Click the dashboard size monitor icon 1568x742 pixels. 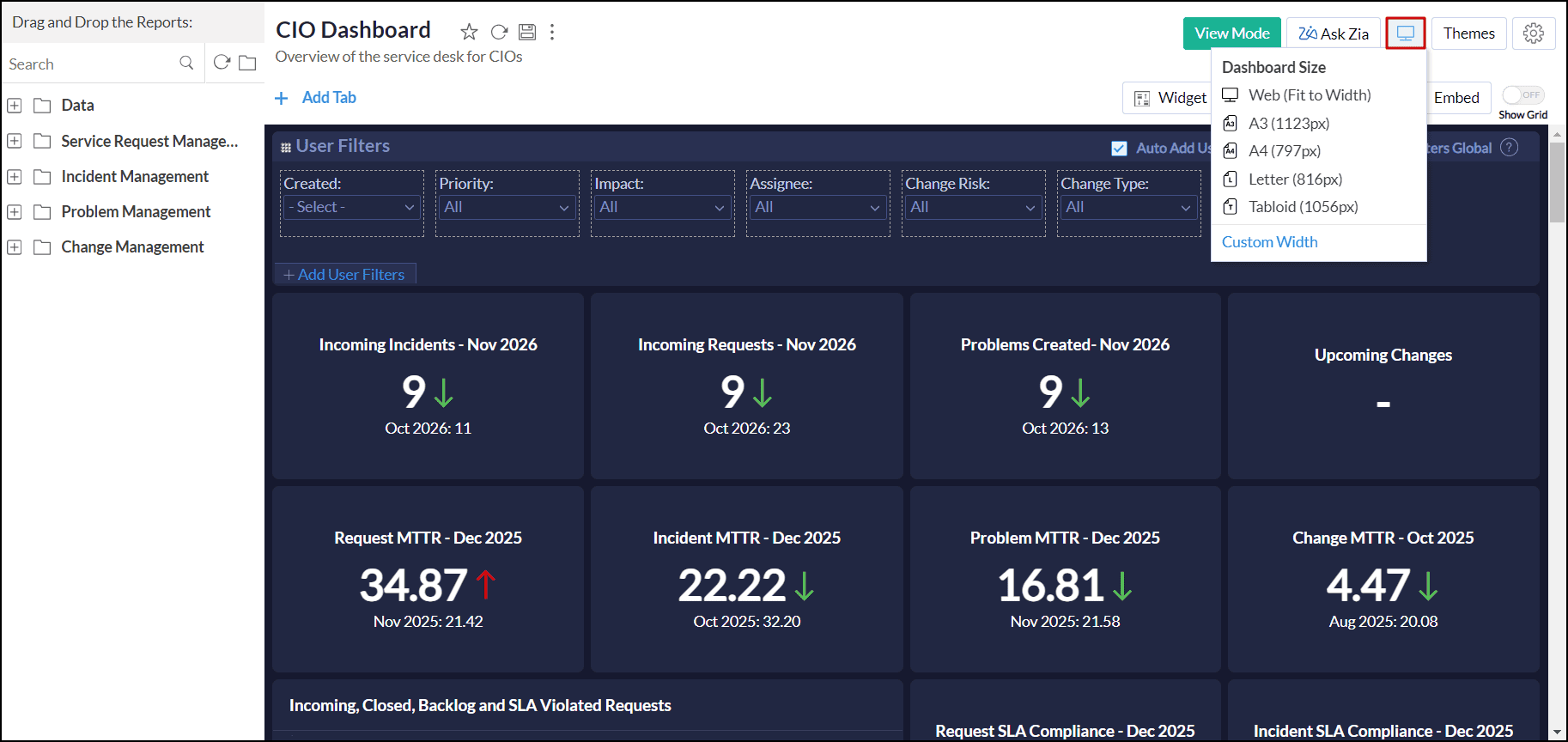[x=1405, y=33]
